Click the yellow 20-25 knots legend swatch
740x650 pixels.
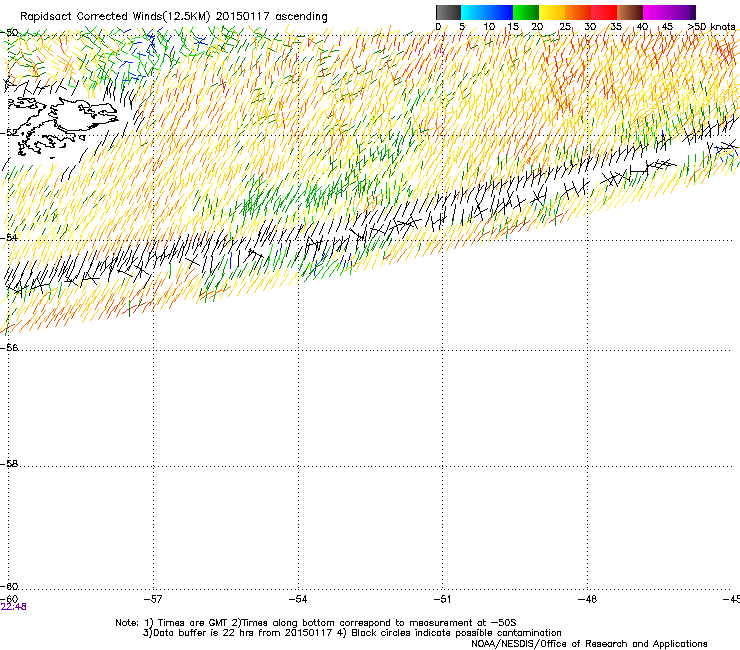pyautogui.click(x=552, y=12)
